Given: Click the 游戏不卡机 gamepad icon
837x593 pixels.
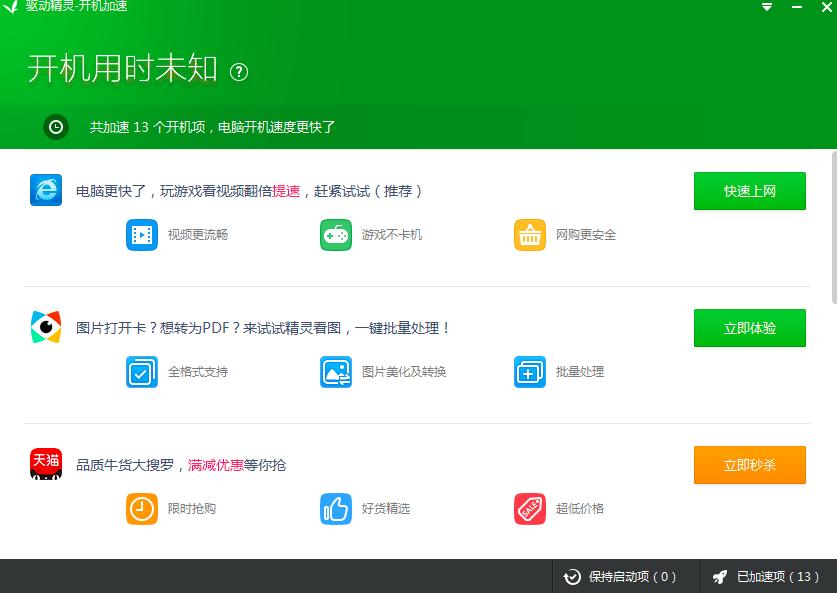Looking at the screenshot, I should [336, 235].
